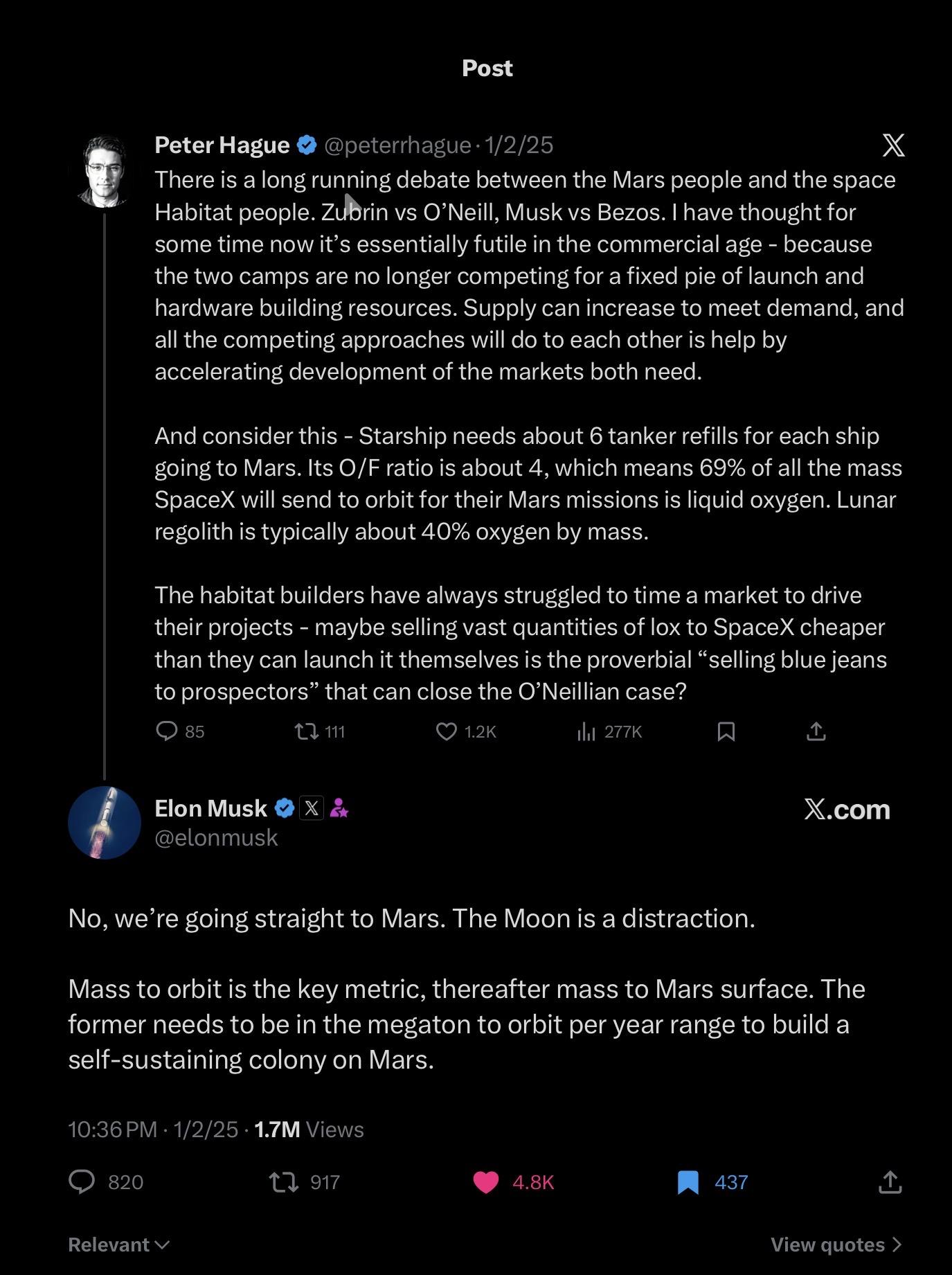This screenshot has width=952, height=1275.
Task: Share Peter Hague's post
Action: (x=816, y=731)
